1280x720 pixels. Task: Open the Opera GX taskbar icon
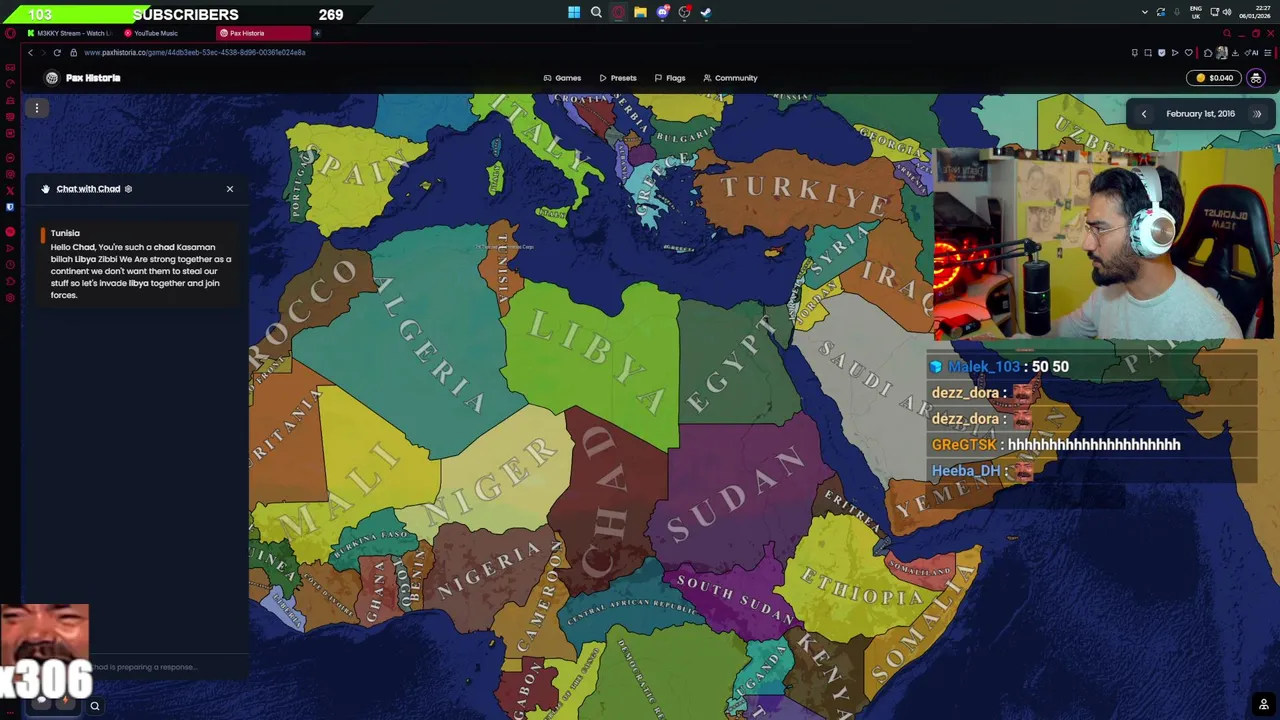point(618,13)
